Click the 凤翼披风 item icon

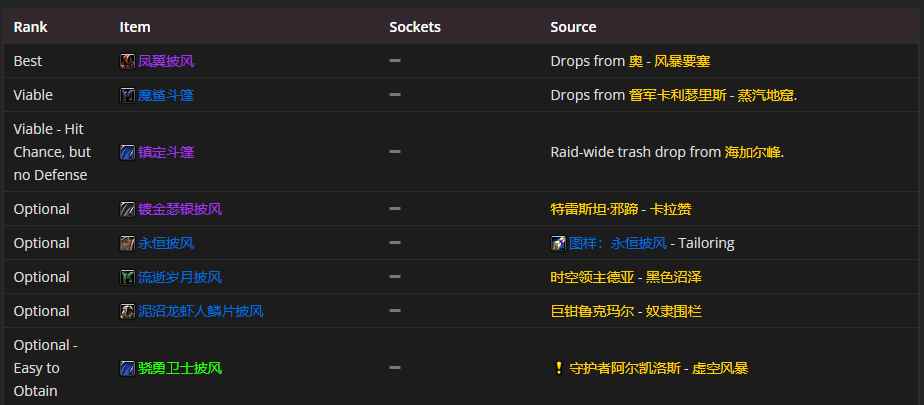pos(127,61)
